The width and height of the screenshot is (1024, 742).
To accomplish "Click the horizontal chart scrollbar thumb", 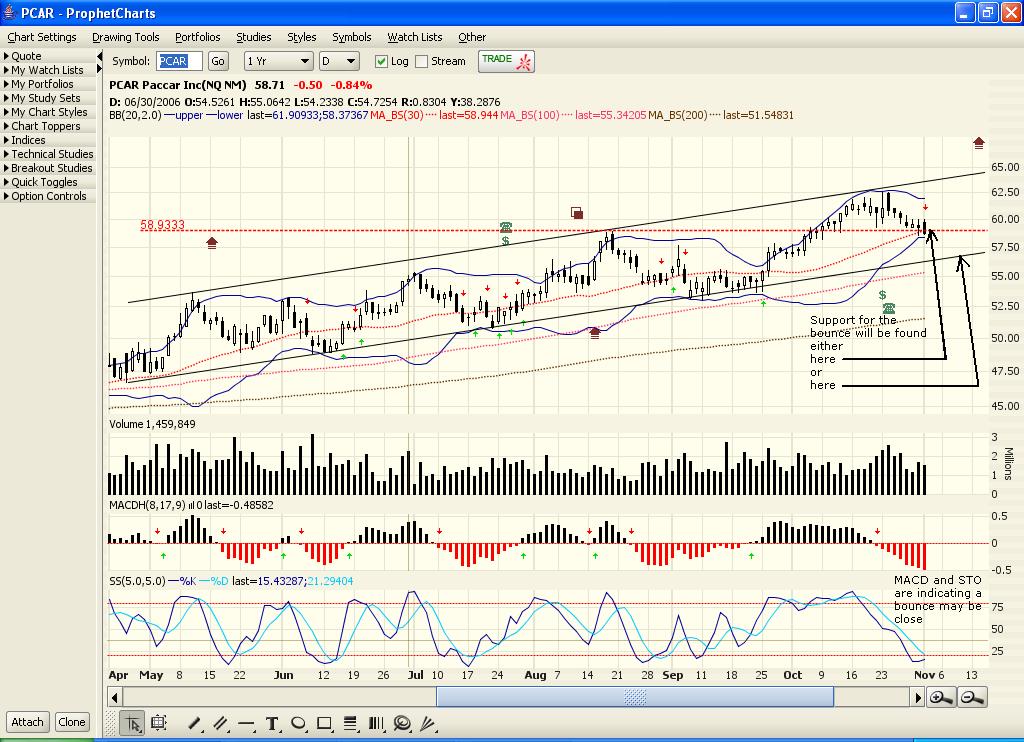I will pos(635,698).
